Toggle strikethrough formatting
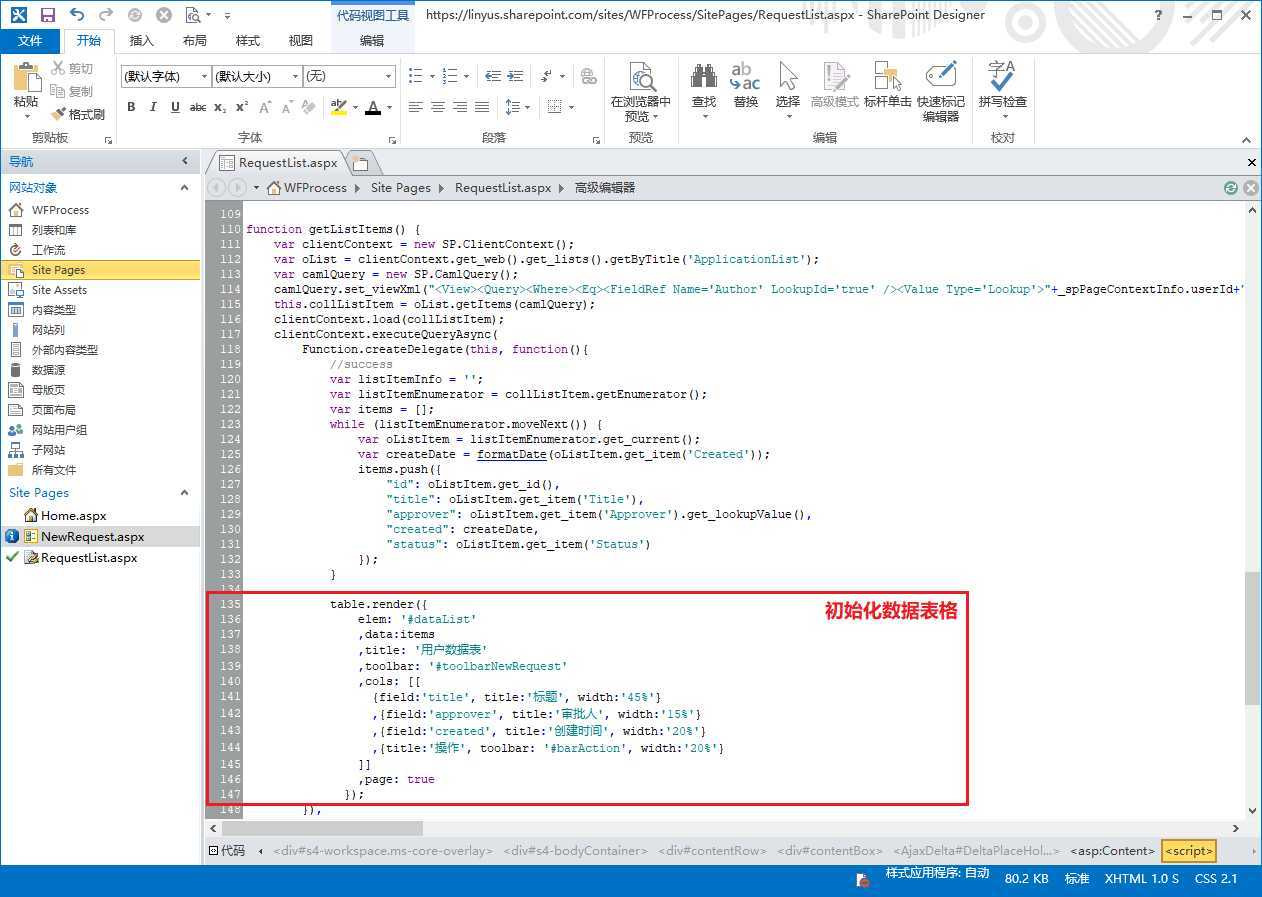1262x897 pixels. coord(198,107)
